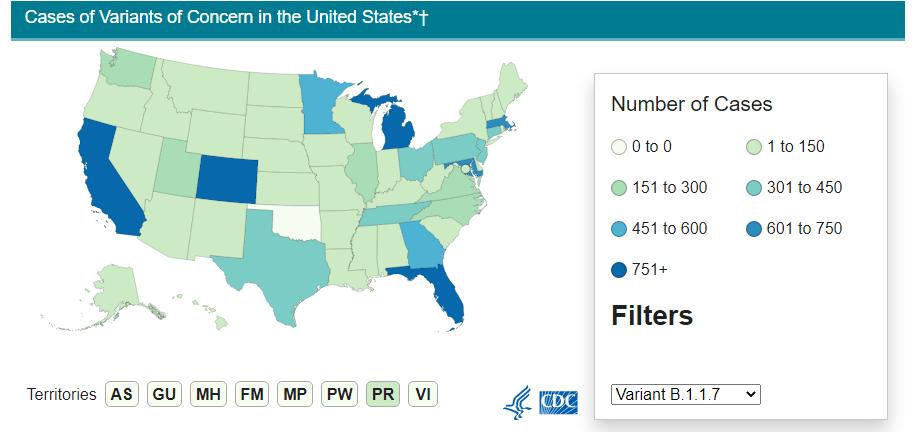Viewport: 916px width, 433px height.
Task: Click the CDC logo icon
Action: click(x=558, y=403)
